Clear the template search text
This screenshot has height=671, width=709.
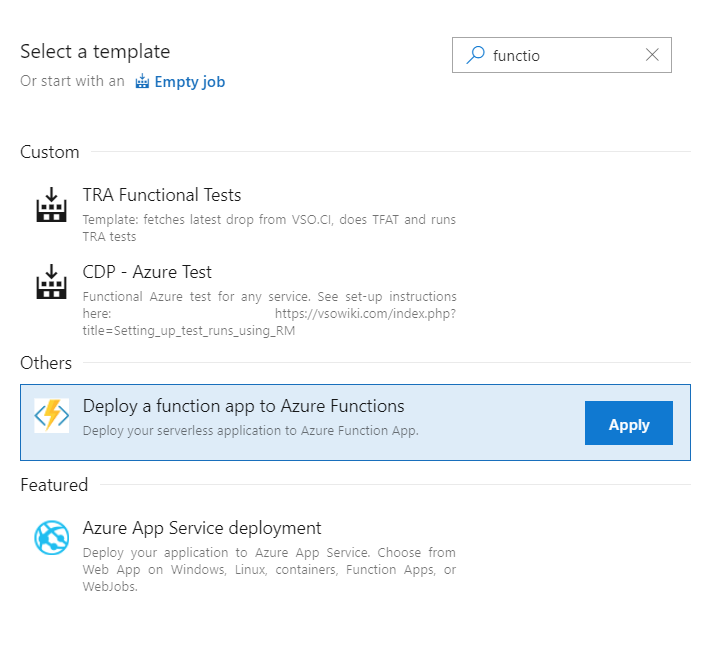tap(652, 55)
